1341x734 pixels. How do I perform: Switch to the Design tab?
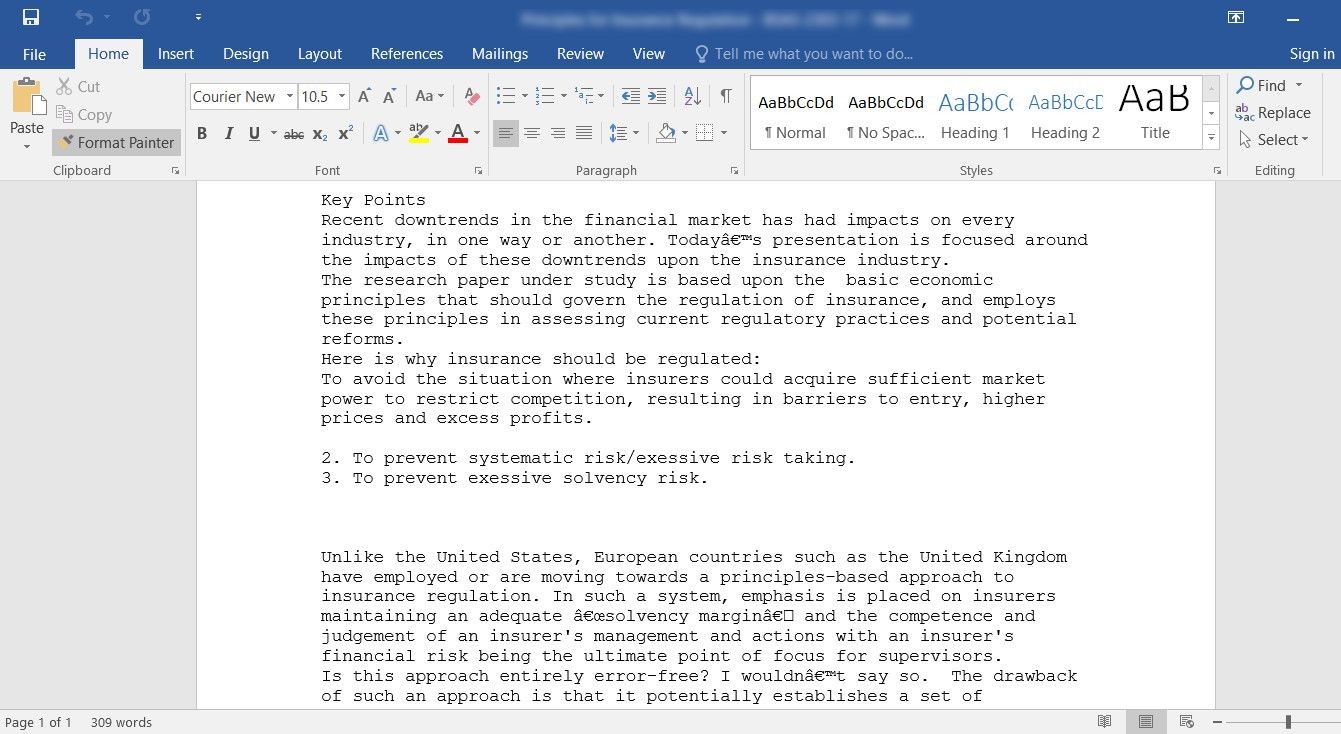click(246, 54)
